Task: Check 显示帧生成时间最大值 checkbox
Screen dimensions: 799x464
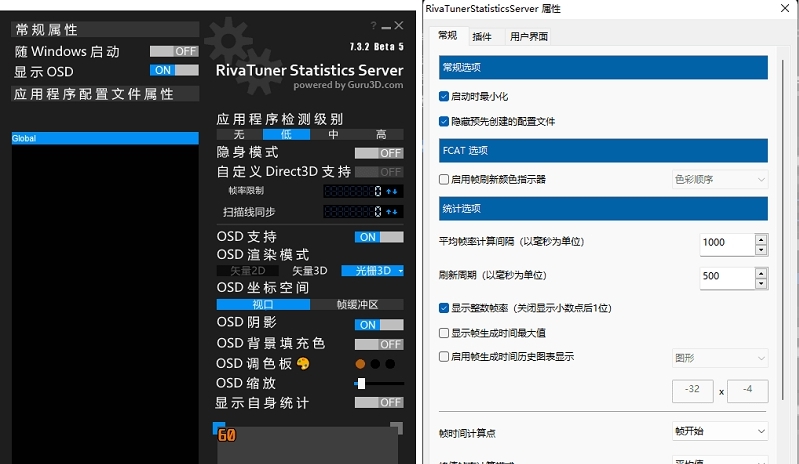Action: pos(444,333)
